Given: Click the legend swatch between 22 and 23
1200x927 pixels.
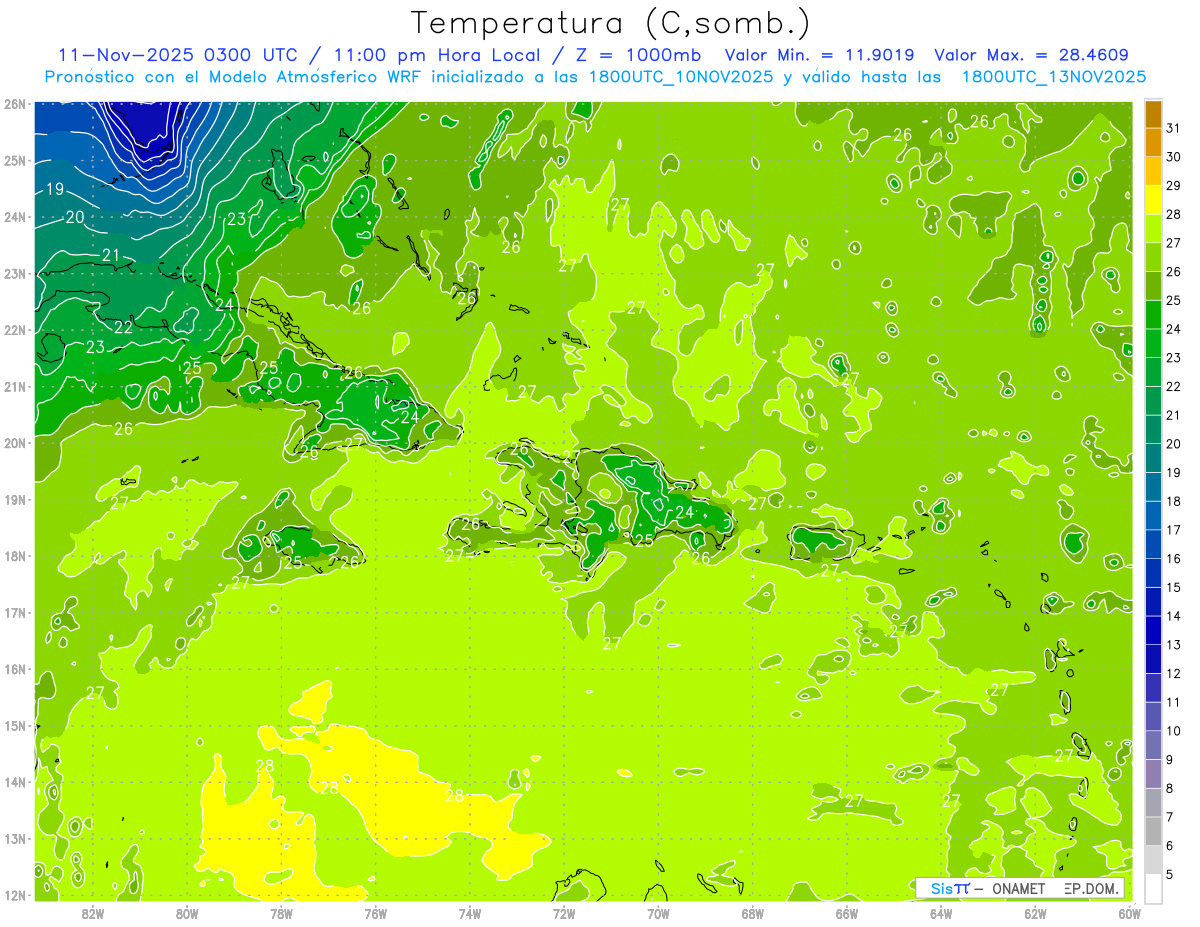Looking at the screenshot, I should pos(1153,372).
